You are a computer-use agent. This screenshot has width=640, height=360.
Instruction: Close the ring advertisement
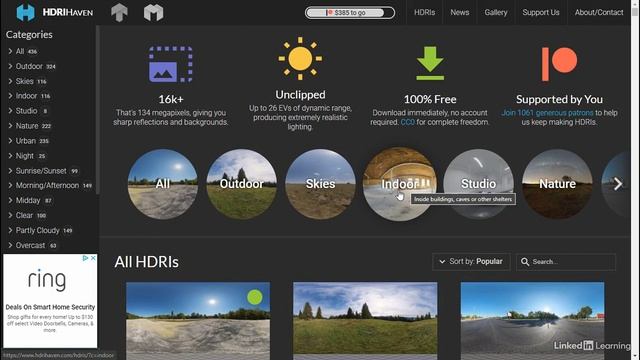point(93,258)
